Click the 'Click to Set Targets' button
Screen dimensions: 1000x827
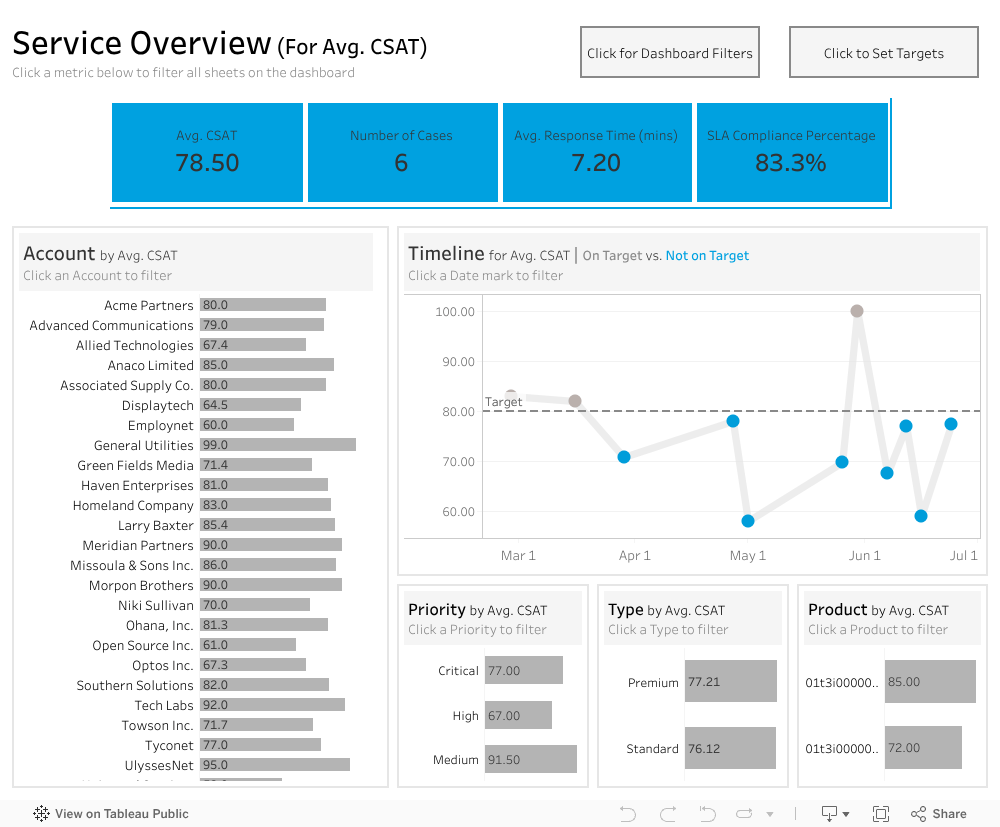pyautogui.click(x=883, y=52)
